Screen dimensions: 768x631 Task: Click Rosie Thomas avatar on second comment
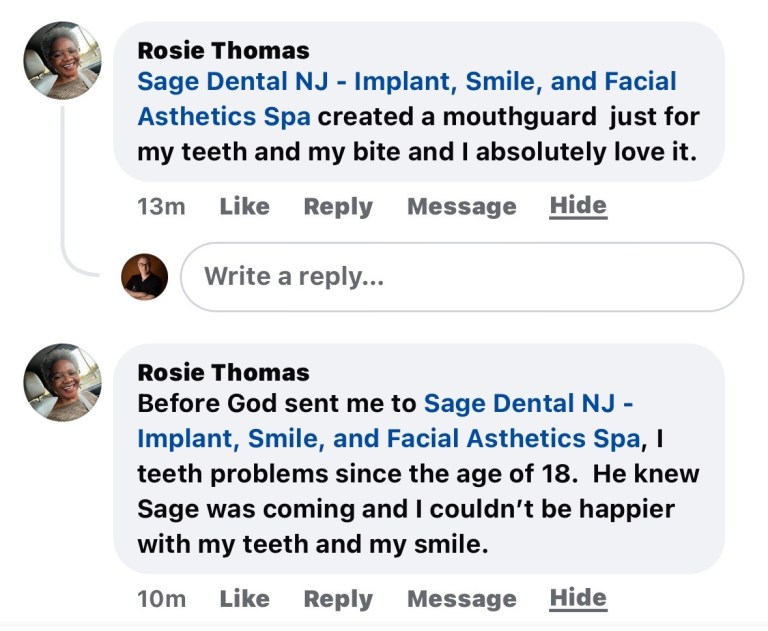pyautogui.click(x=62, y=382)
